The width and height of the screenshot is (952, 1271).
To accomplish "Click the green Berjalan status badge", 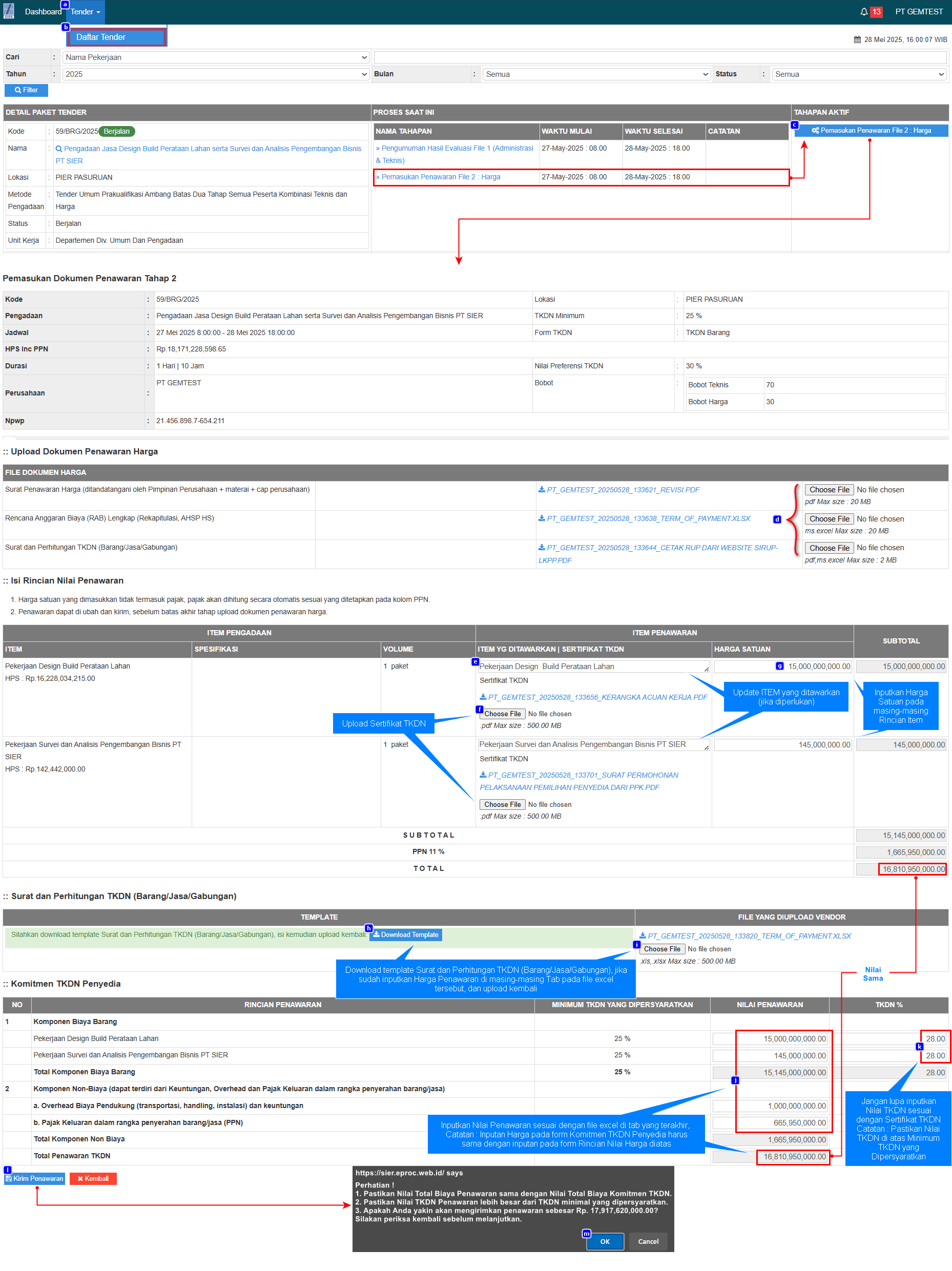I will (x=117, y=132).
